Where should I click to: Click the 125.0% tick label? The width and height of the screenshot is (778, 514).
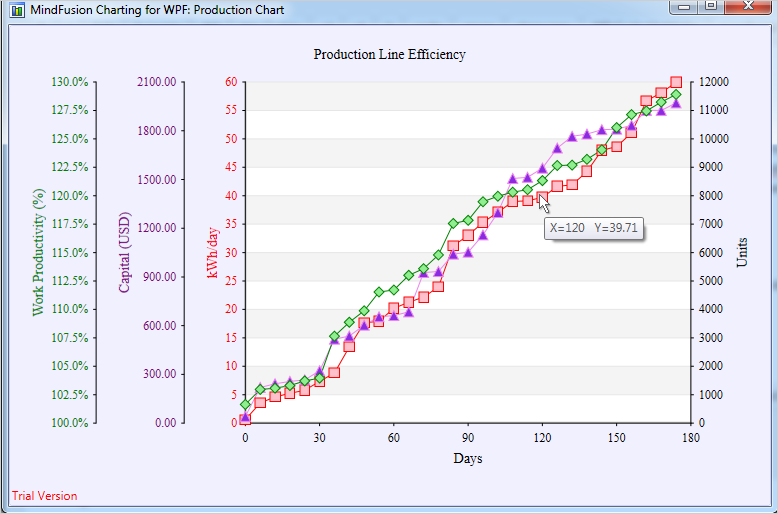coord(70,139)
